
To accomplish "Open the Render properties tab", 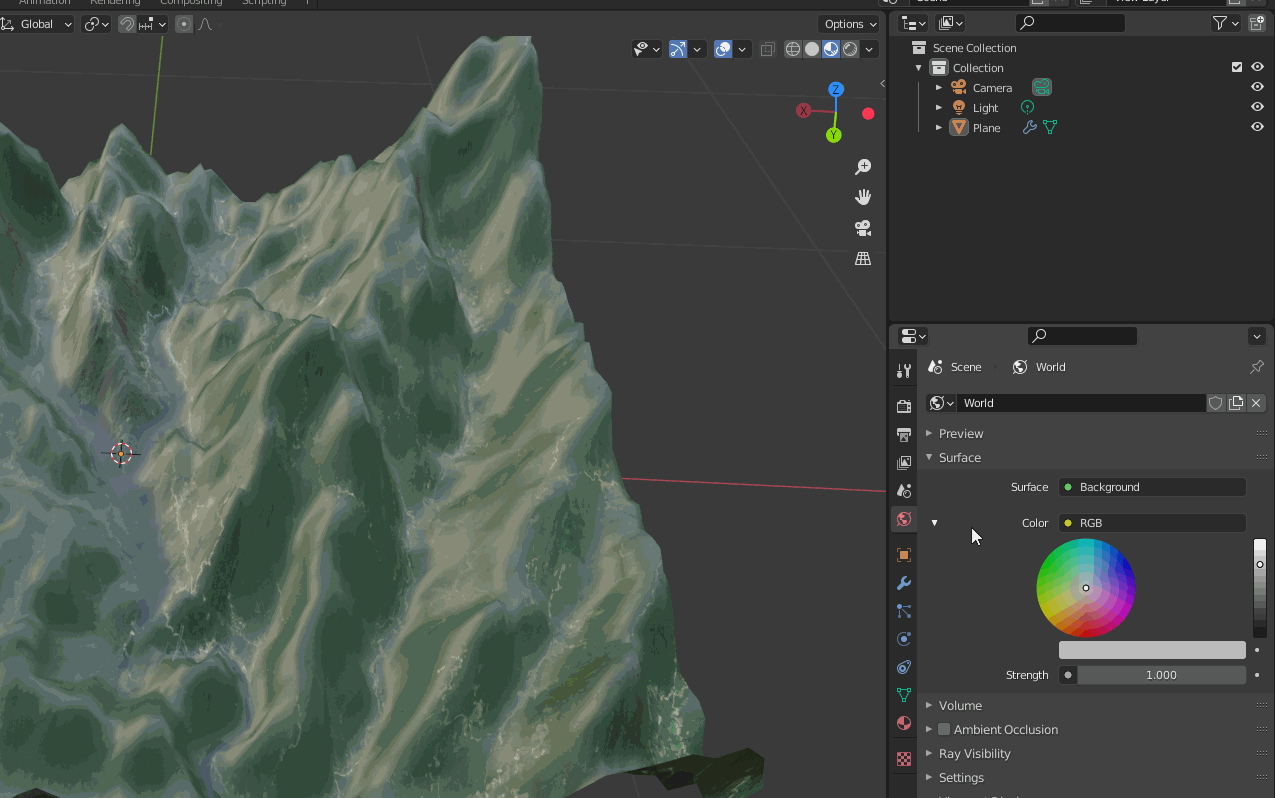I will click(904, 406).
